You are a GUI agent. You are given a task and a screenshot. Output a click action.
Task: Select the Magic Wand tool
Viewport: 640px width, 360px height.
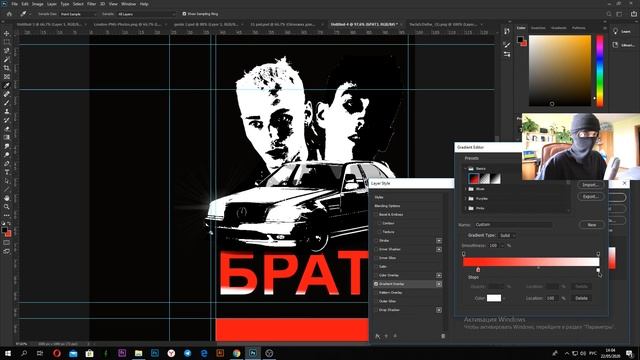pos(7,60)
